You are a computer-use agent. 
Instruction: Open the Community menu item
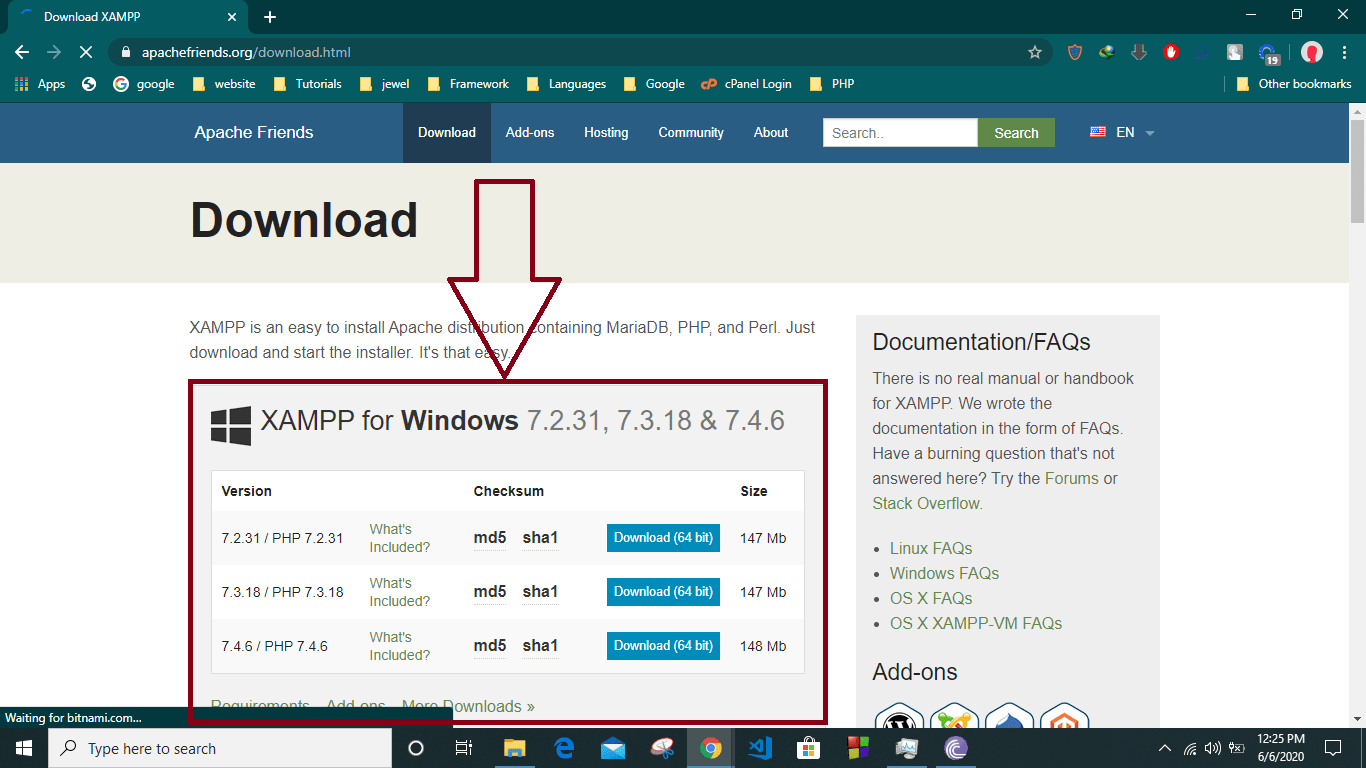point(691,132)
